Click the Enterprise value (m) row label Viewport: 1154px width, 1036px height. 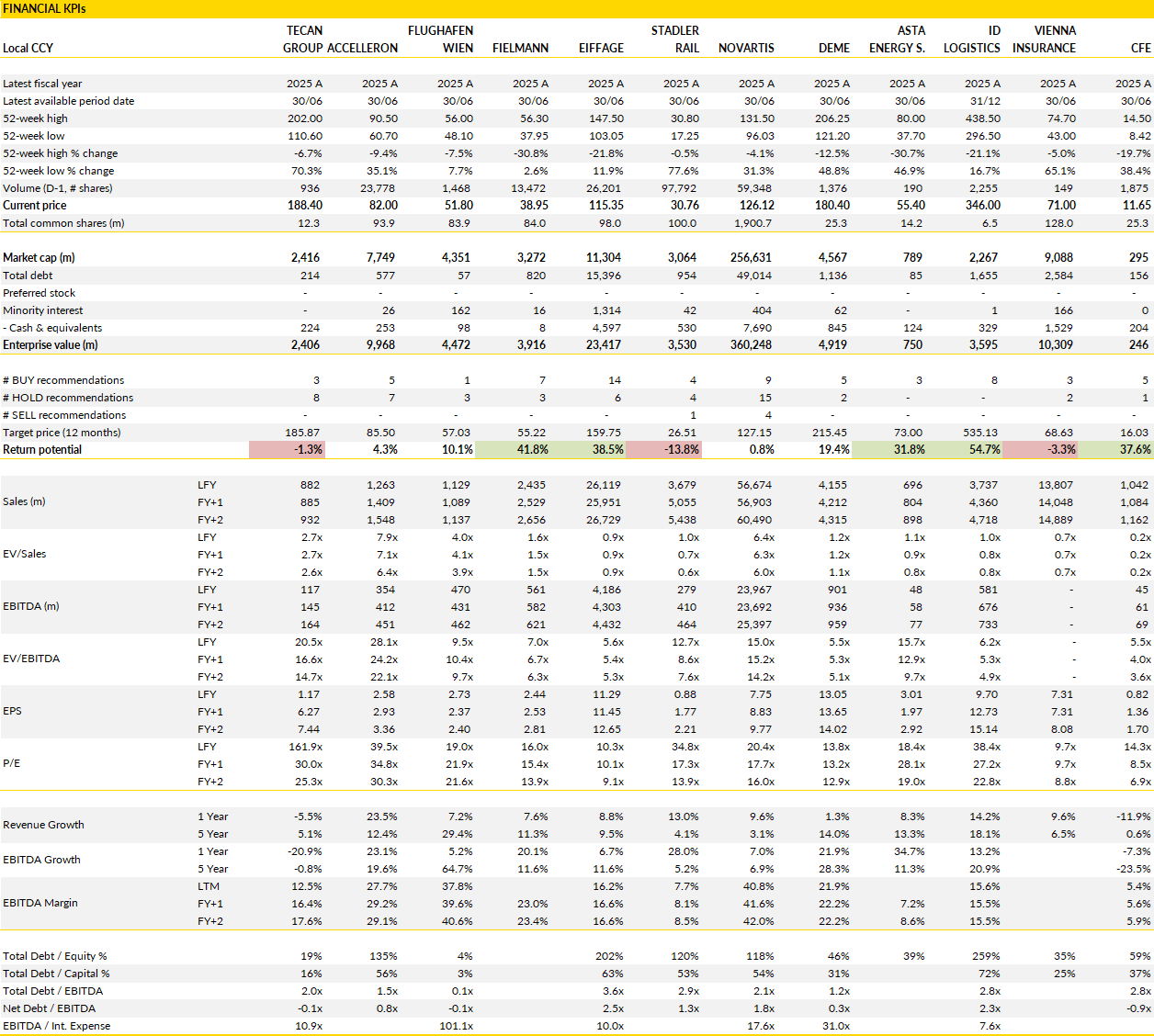coord(50,345)
